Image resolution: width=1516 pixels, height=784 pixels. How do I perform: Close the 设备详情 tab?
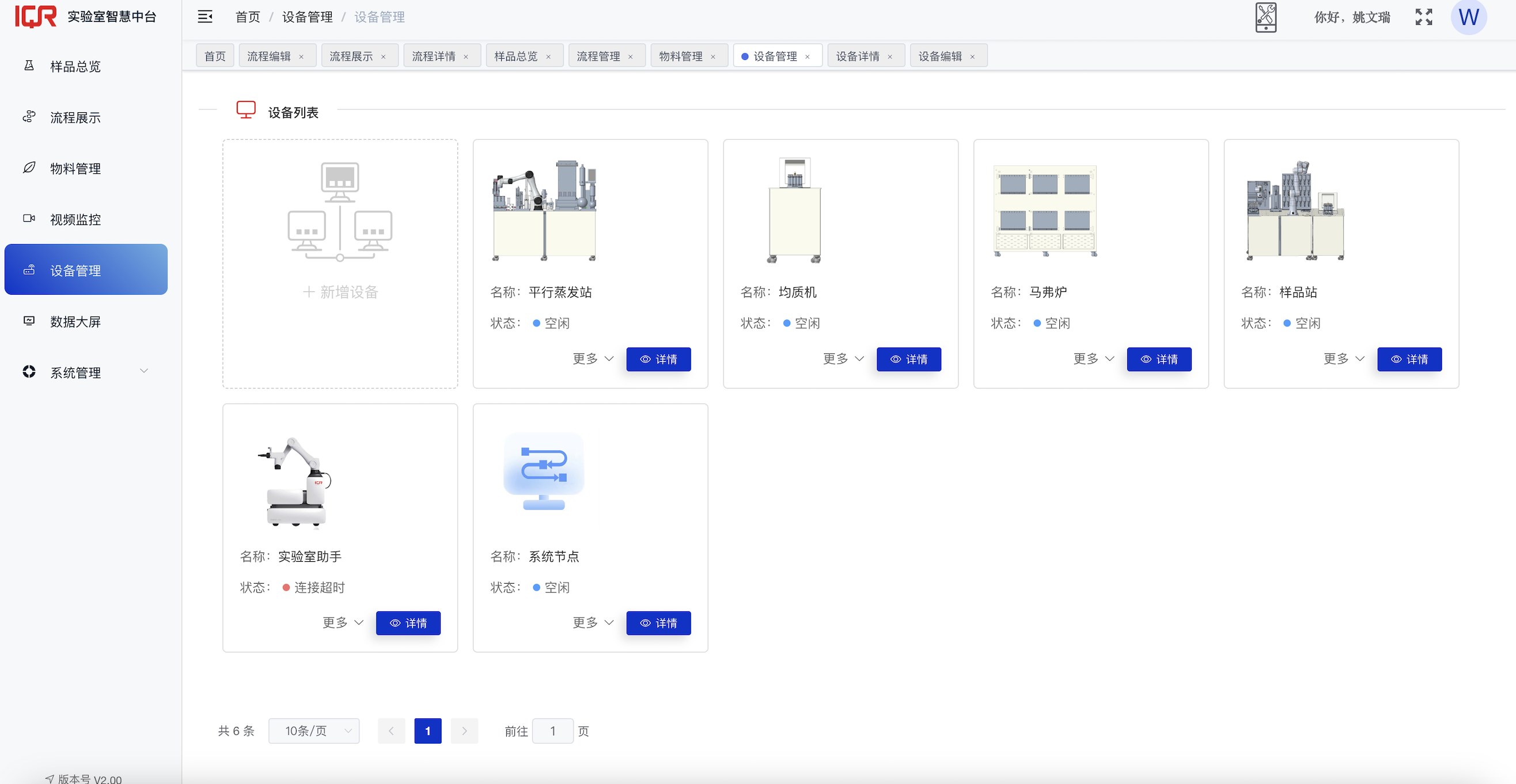(890, 57)
